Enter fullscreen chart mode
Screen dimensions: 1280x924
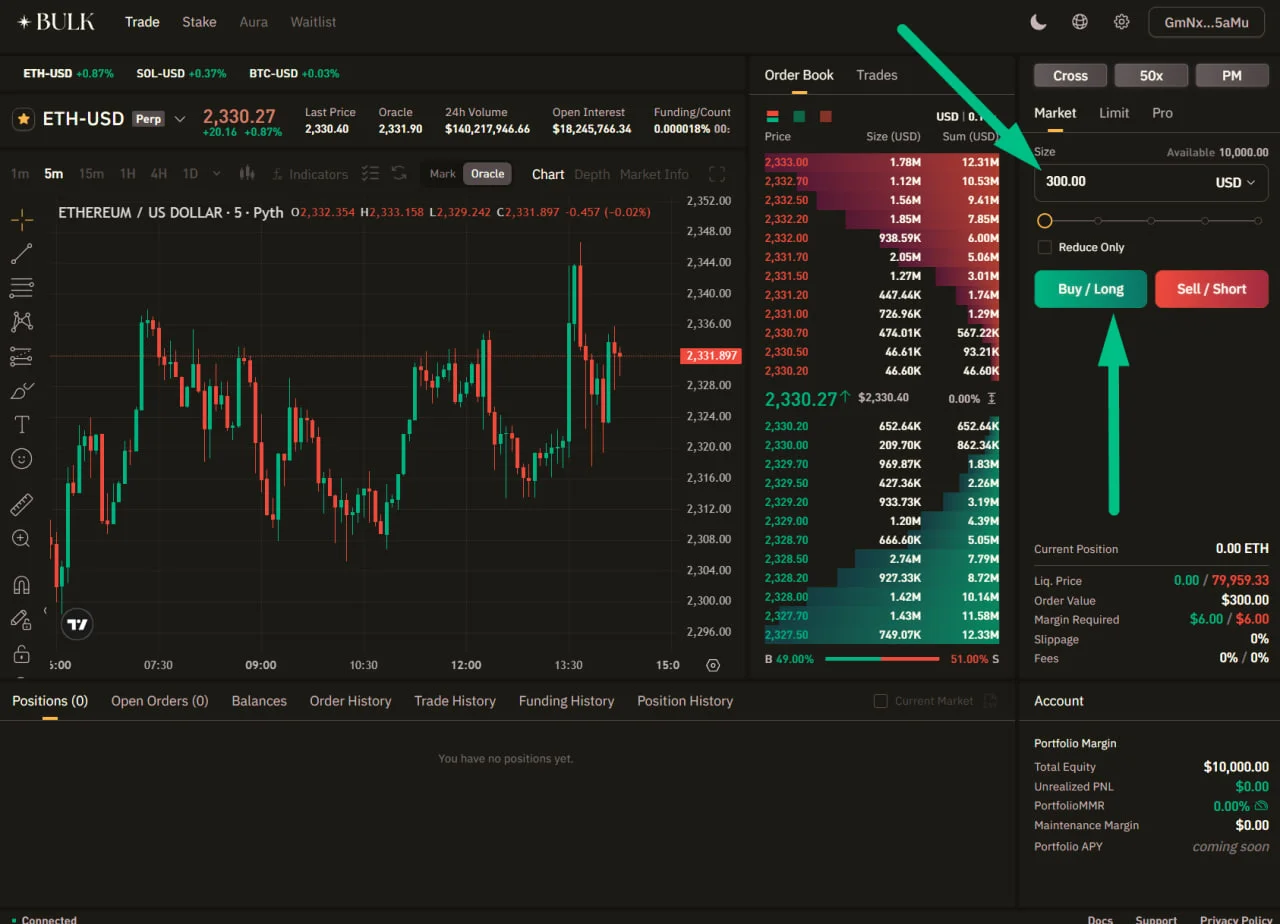coord(716,174)
